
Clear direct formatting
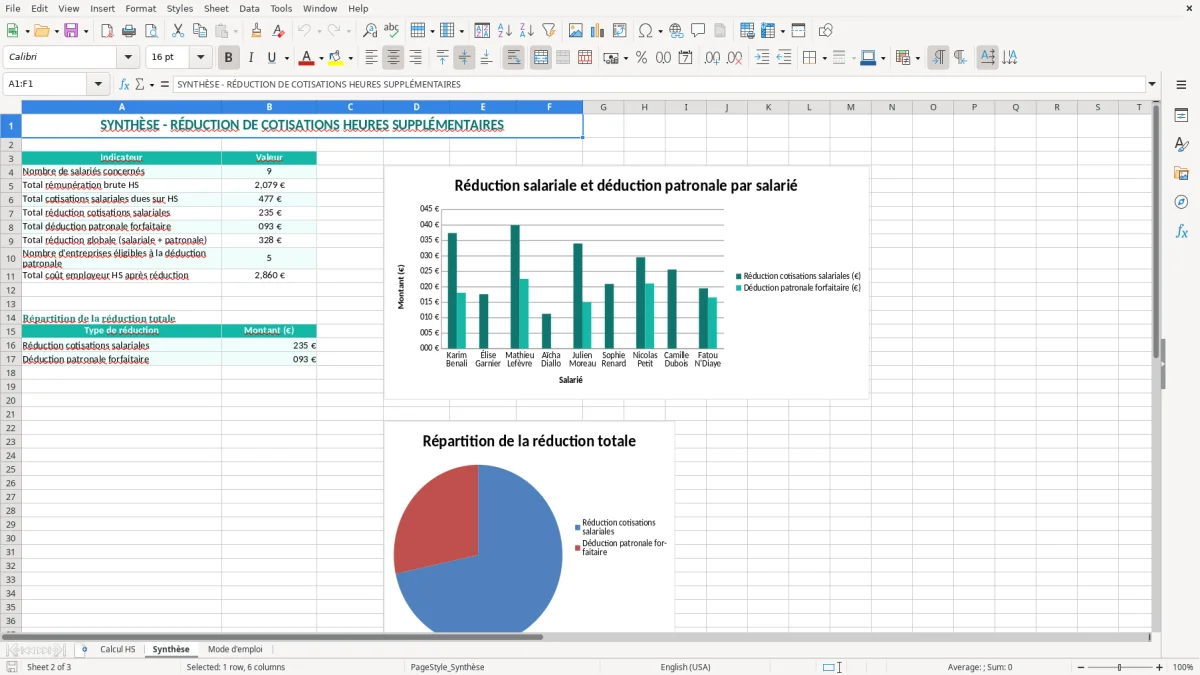pyautogui.click(x=278, y=31)
